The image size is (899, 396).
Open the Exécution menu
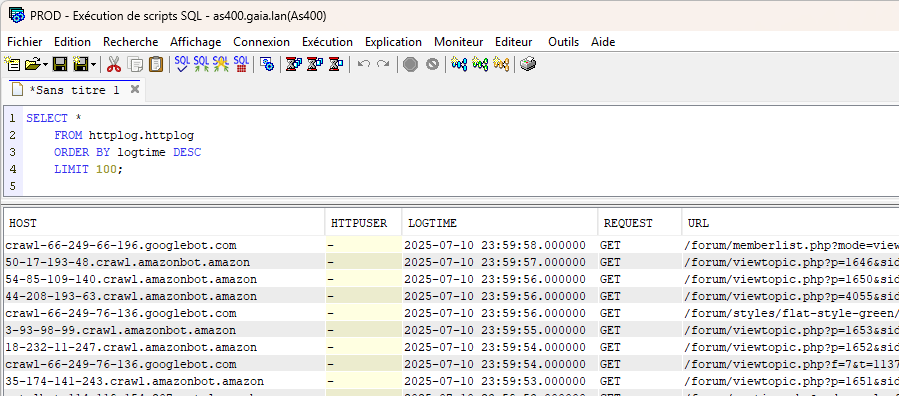coord(327,42)
